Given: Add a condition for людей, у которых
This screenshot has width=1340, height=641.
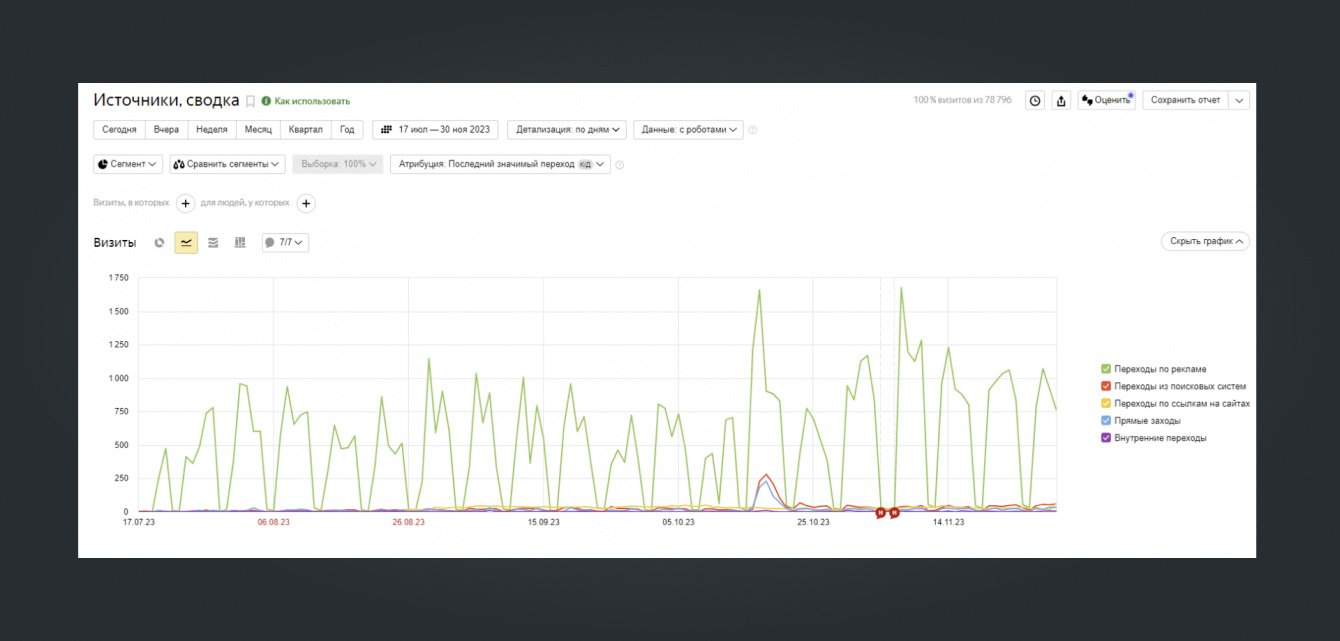Looking at the screenshot, I should (x=307, y=203).
